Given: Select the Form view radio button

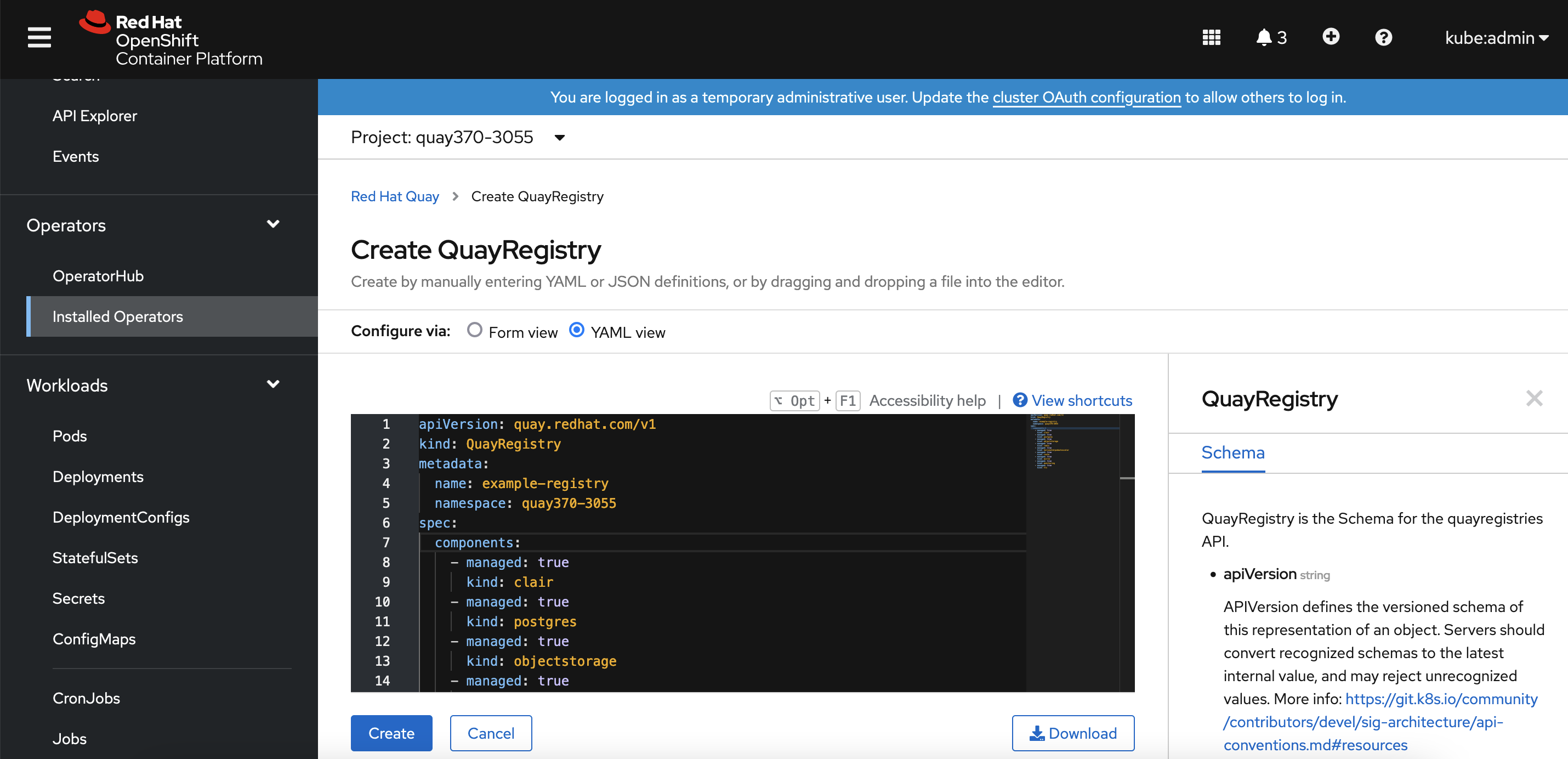Looking at the screenshot, I should point(474,331).
